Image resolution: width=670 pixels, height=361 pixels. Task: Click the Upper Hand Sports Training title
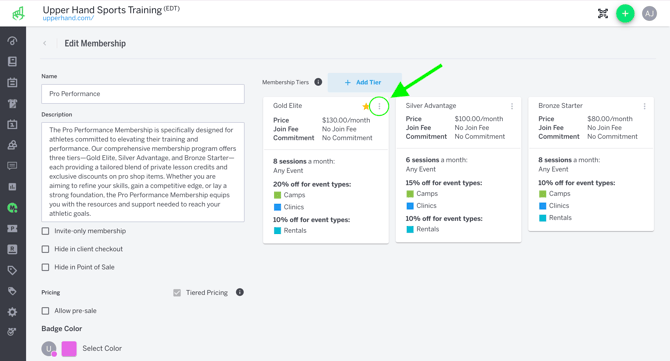point(103,9)
